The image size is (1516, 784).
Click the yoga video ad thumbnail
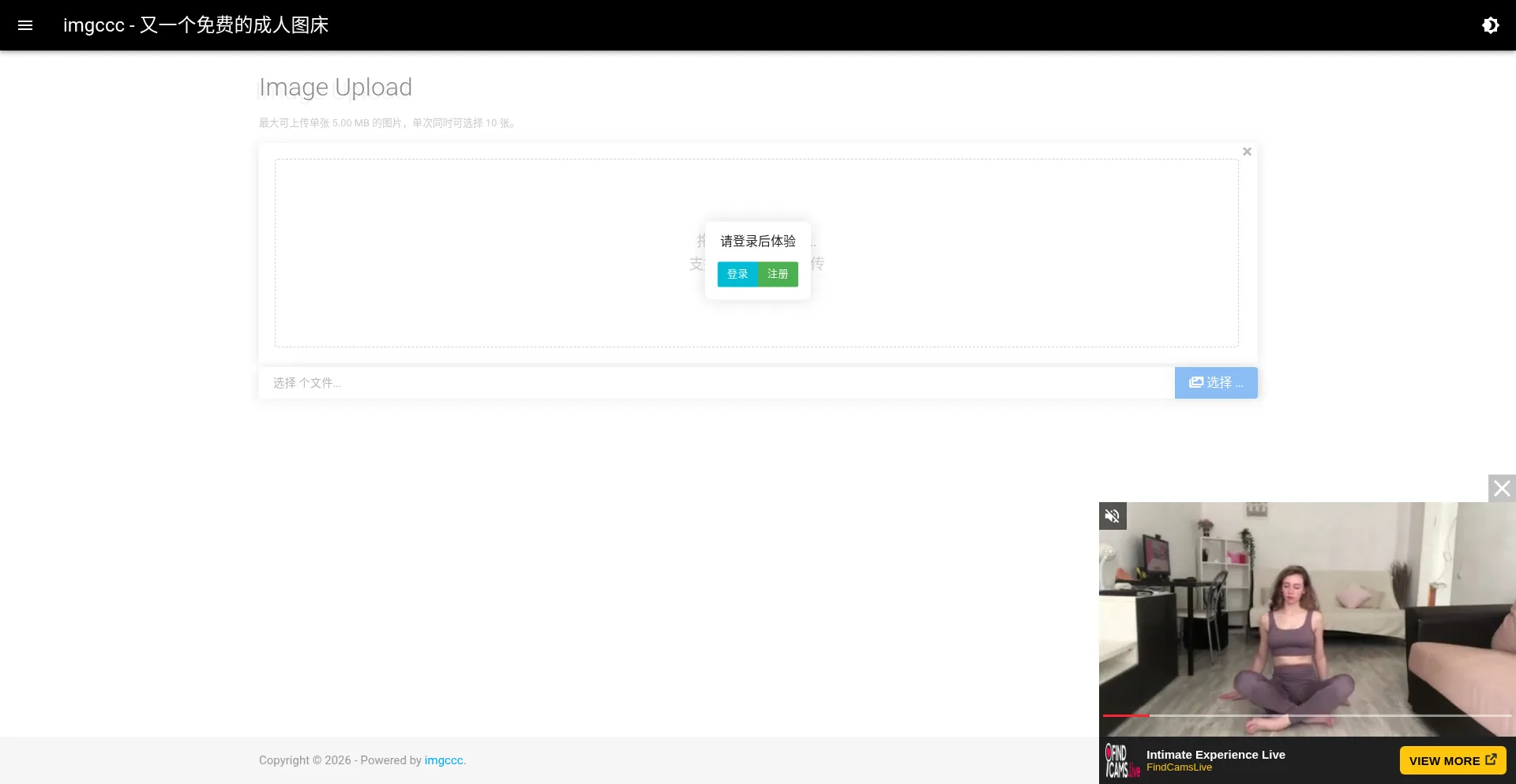point(1307,619)
